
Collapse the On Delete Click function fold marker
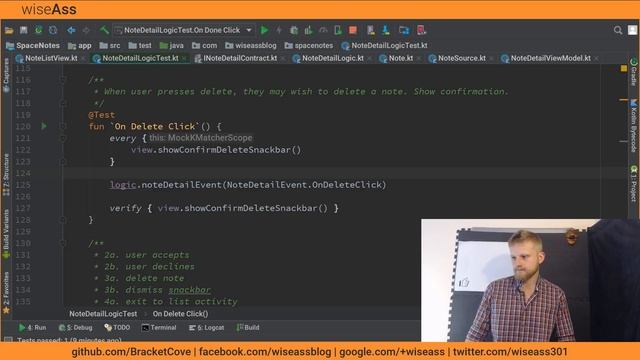(x=62, y=127)
